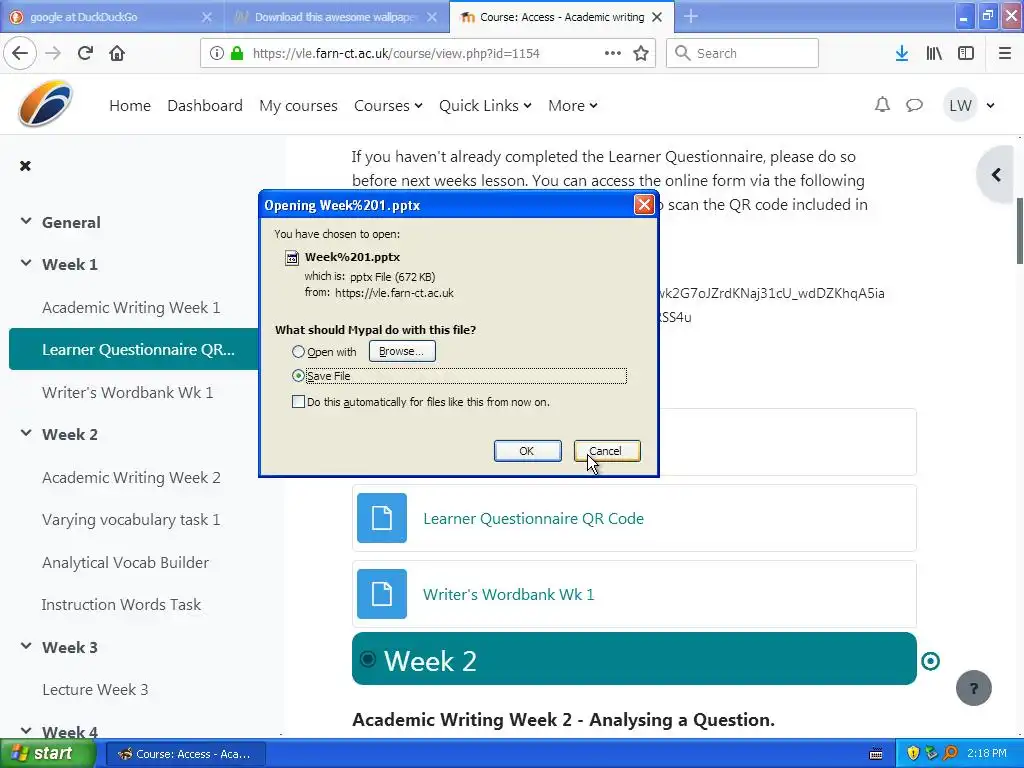Click the keyboard icon on taskbar

[876, 754]
